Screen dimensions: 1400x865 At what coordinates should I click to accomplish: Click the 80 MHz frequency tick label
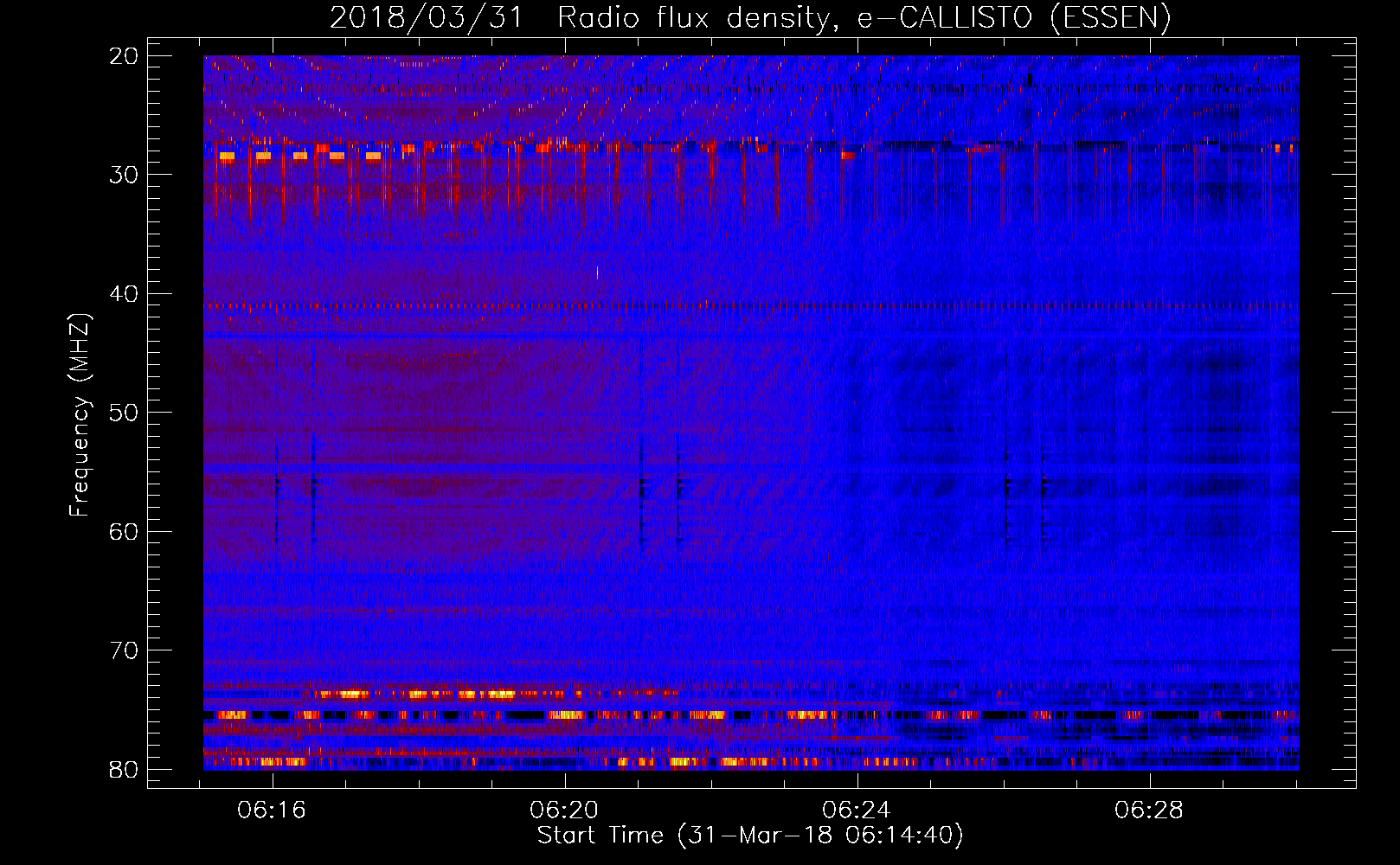coord(125,769)
